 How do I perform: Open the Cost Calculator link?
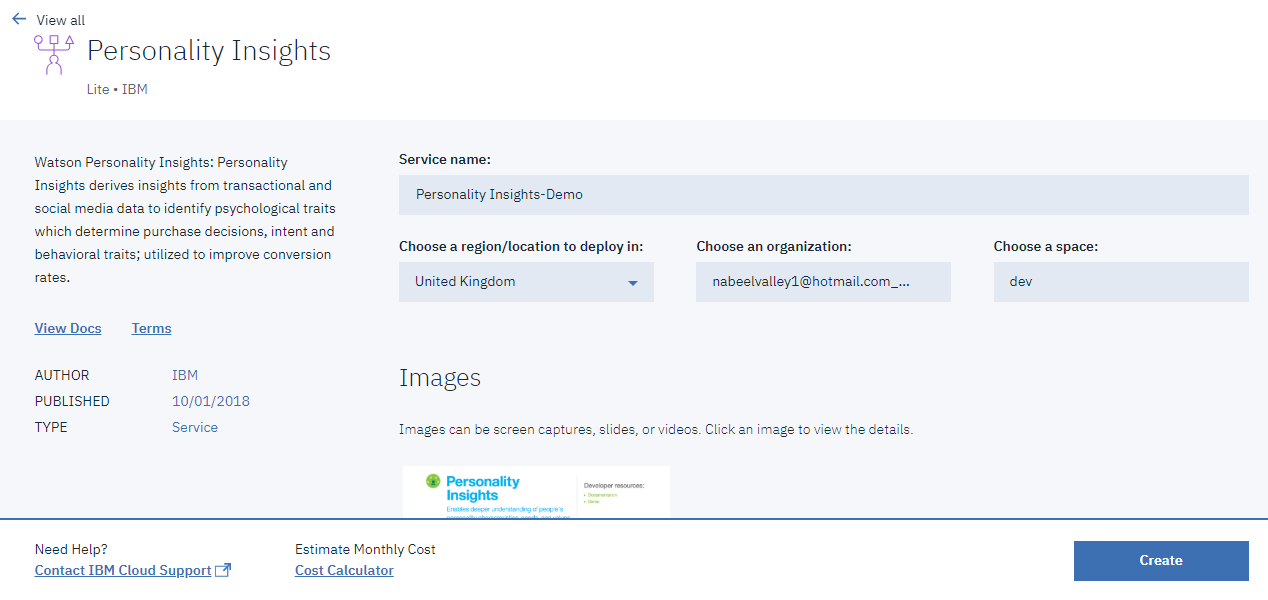pyautogui.click(x=343, y=570)
